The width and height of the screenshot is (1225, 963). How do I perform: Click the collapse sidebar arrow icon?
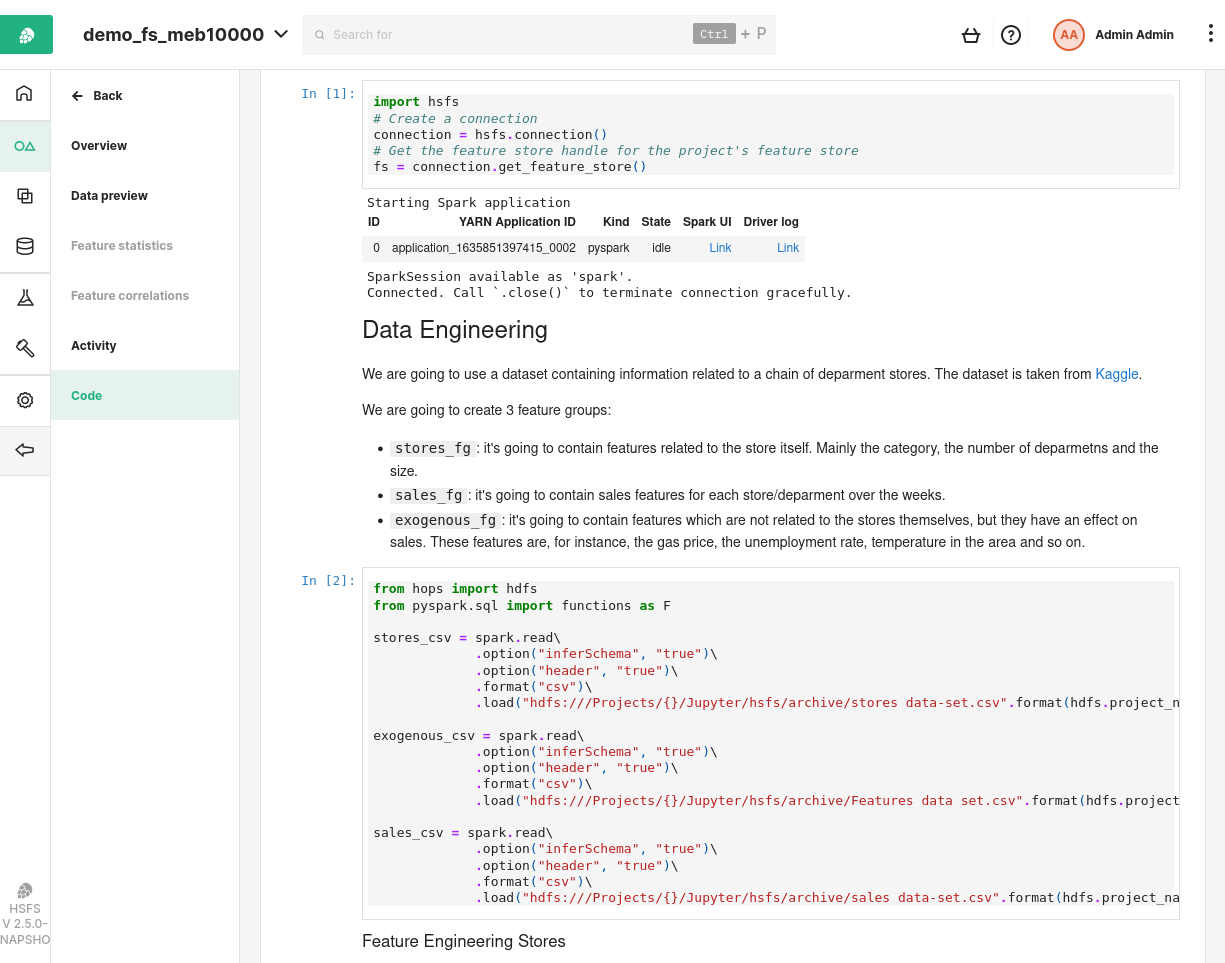tap(25, 450)
